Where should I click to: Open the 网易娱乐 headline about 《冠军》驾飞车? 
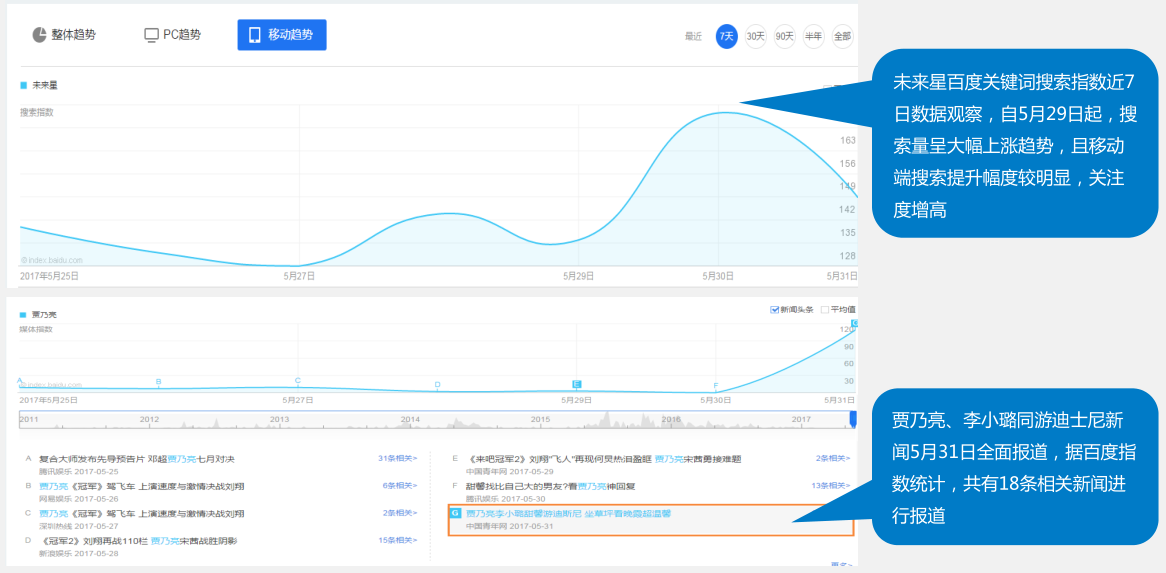tap(142, 486)
